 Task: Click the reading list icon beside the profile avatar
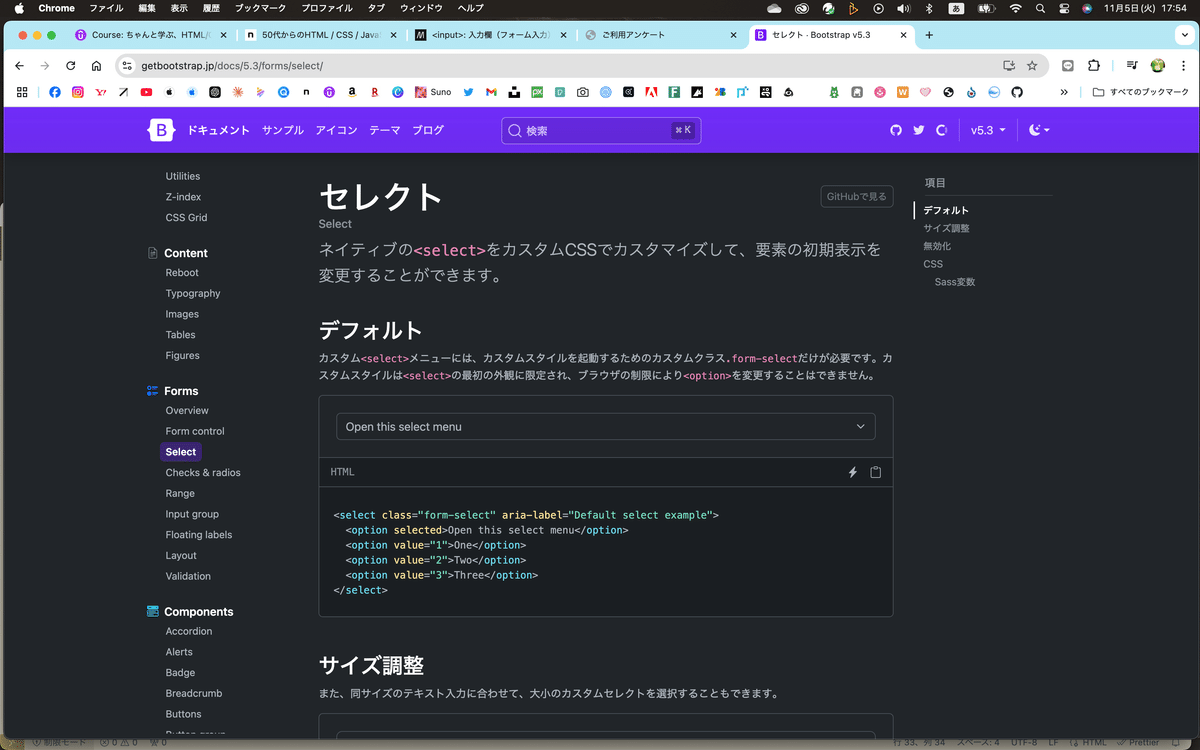pos(1131,65)
